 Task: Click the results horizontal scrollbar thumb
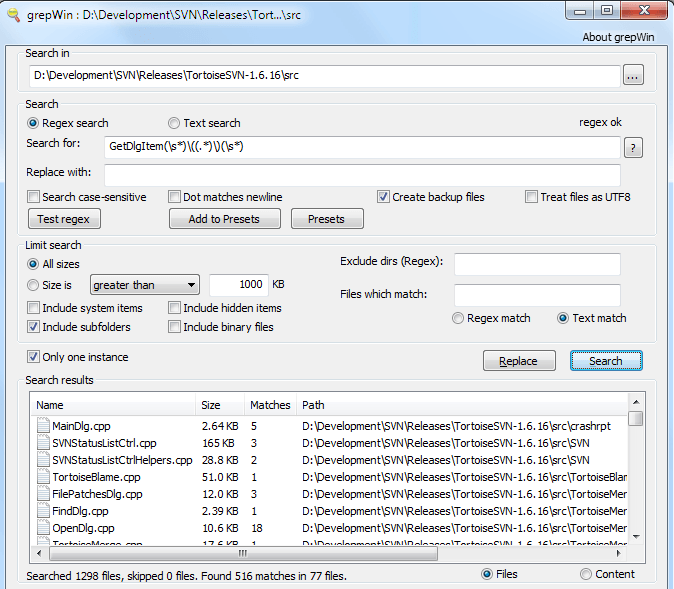[243, 553]
